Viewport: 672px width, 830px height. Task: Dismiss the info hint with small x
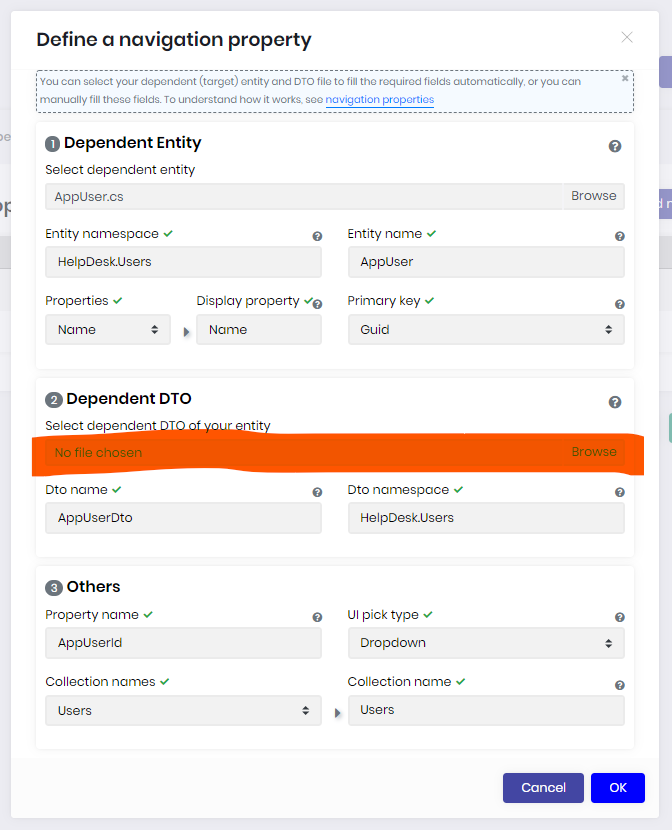click(625, 78)
